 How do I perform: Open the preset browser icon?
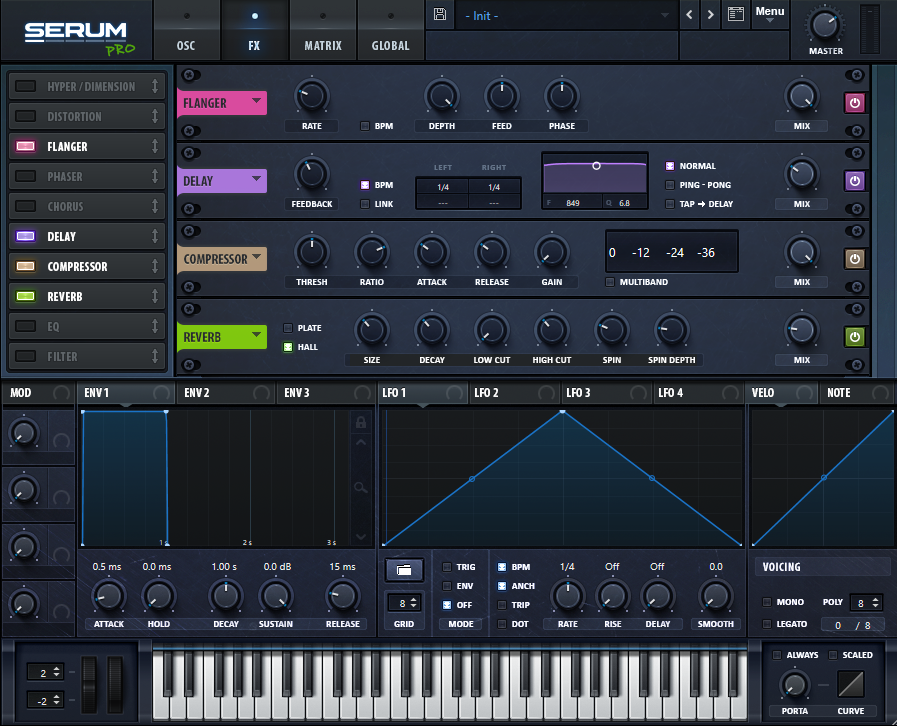[x=736, y=14]
